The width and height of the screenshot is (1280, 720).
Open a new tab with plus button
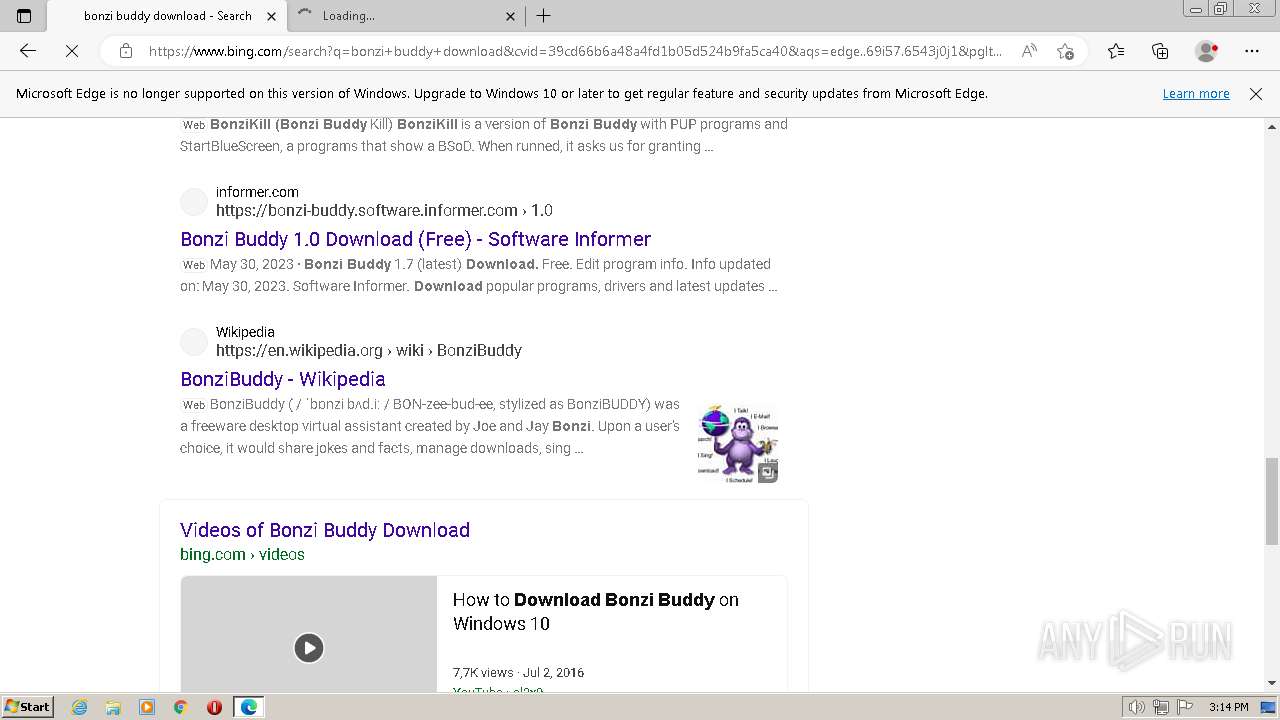coord(543,16)
